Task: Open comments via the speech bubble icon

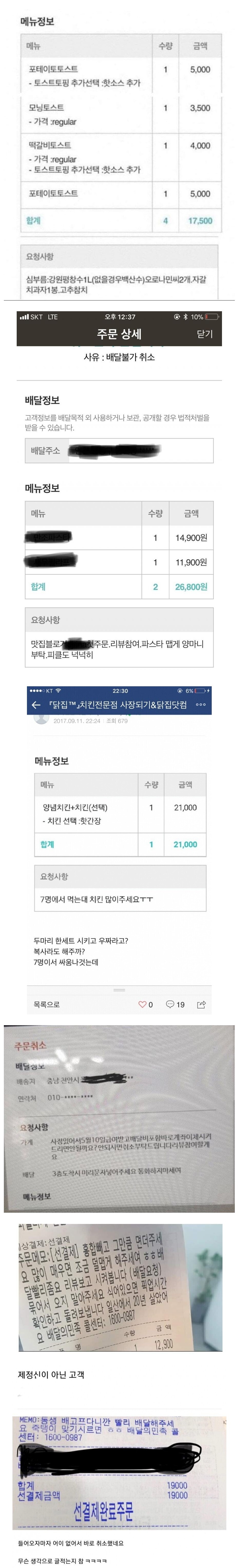Action: (x=170, y=1004)
